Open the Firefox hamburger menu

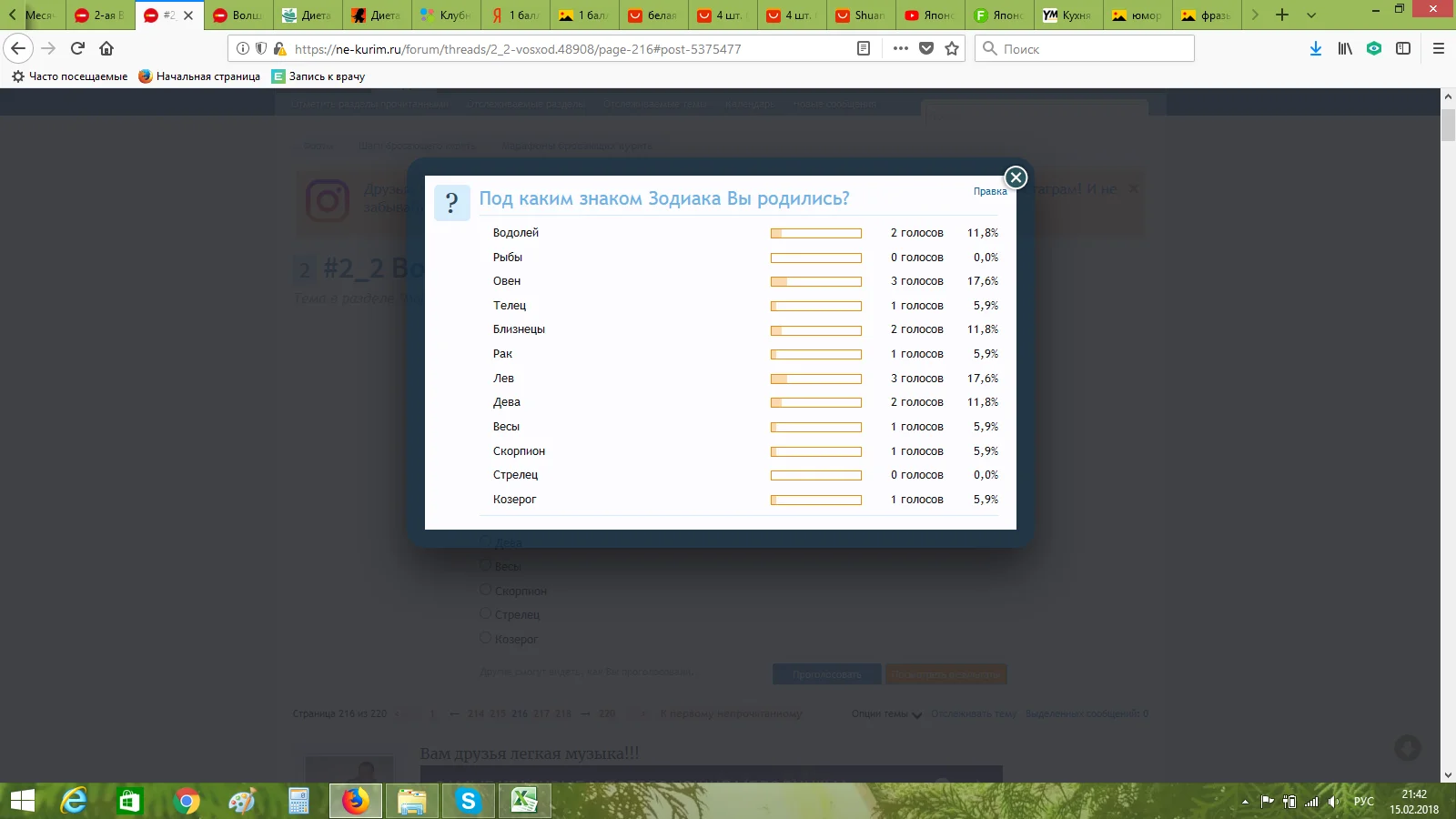[x=1439, y=48]
